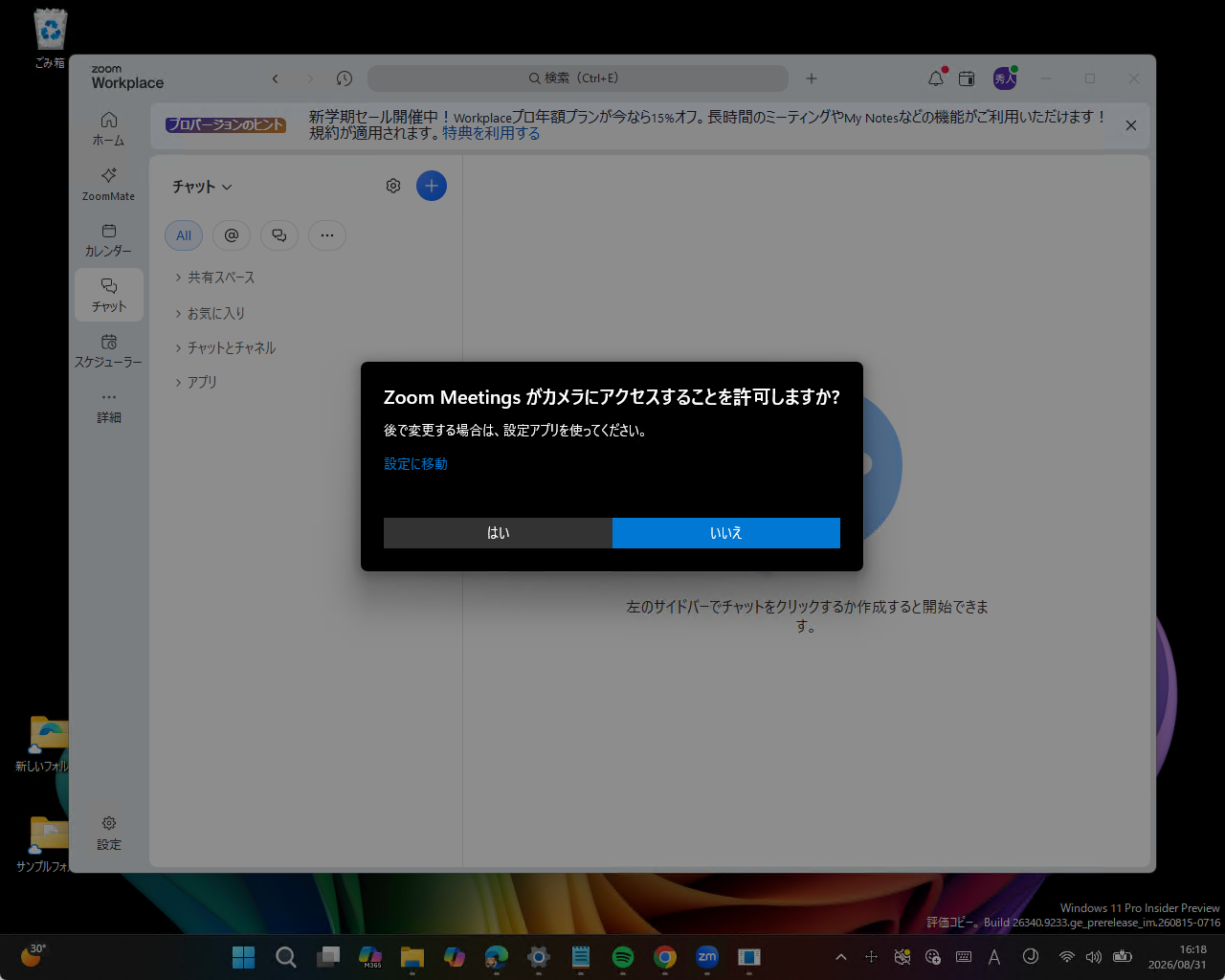This screenshot has height=980, width=1225.
Task: Click the 検索 (Ctrl+E) search box
Action: [578, 78]
